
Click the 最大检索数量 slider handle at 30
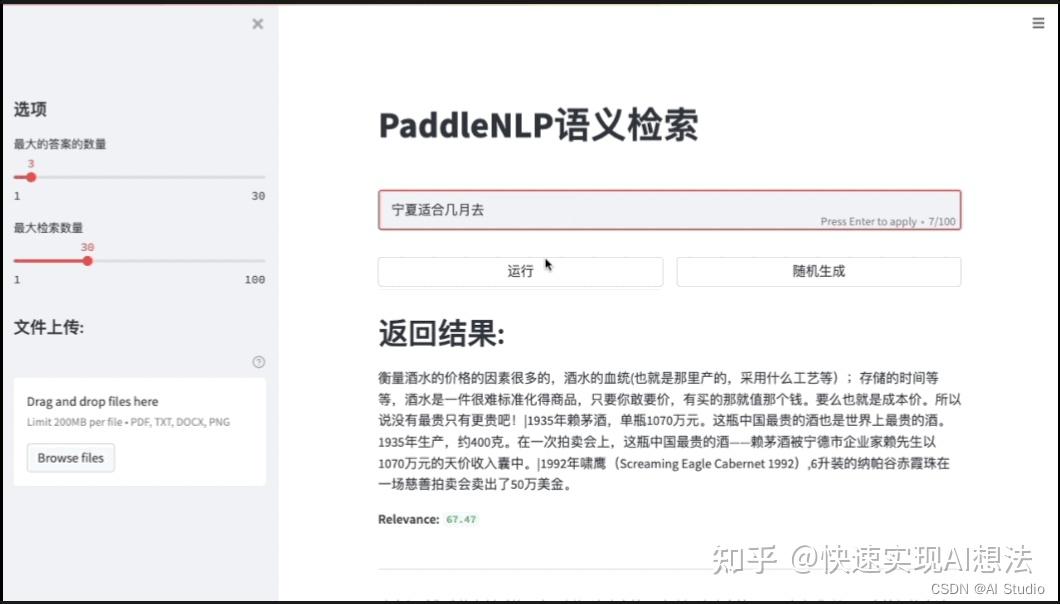[x=87, y=261]
